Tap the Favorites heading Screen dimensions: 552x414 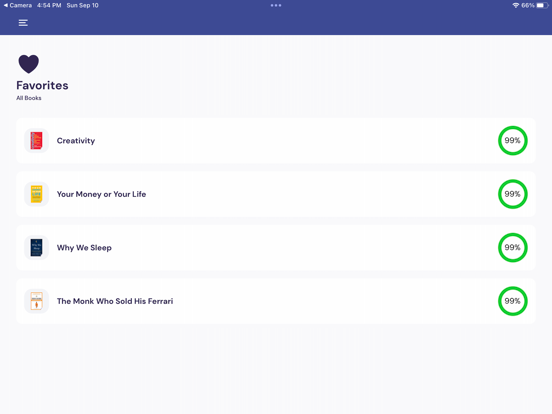click(x=42, y=85)
